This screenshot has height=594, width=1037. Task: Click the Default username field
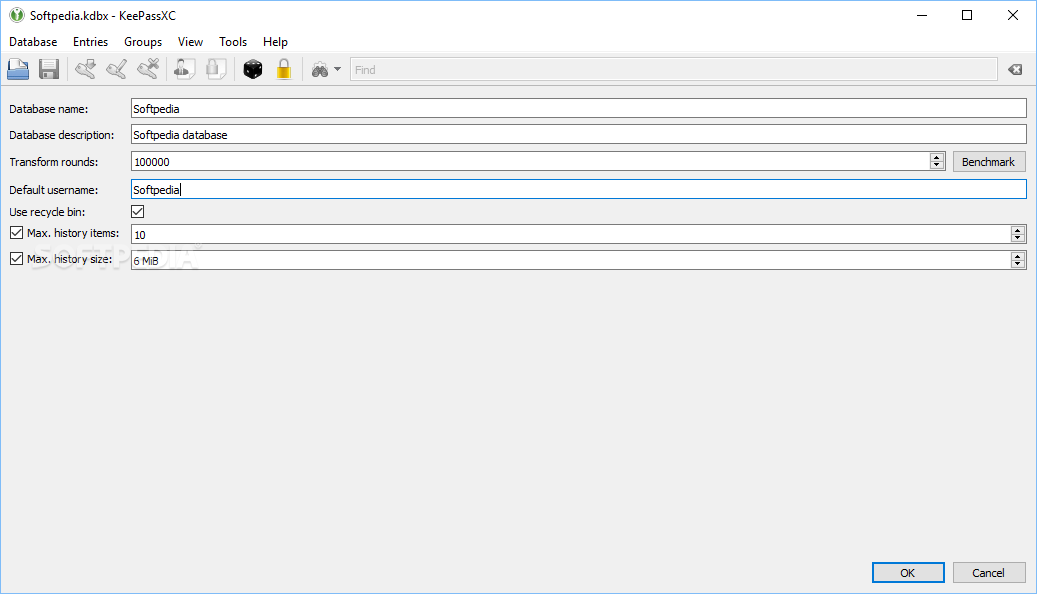[x=579, y=189]
